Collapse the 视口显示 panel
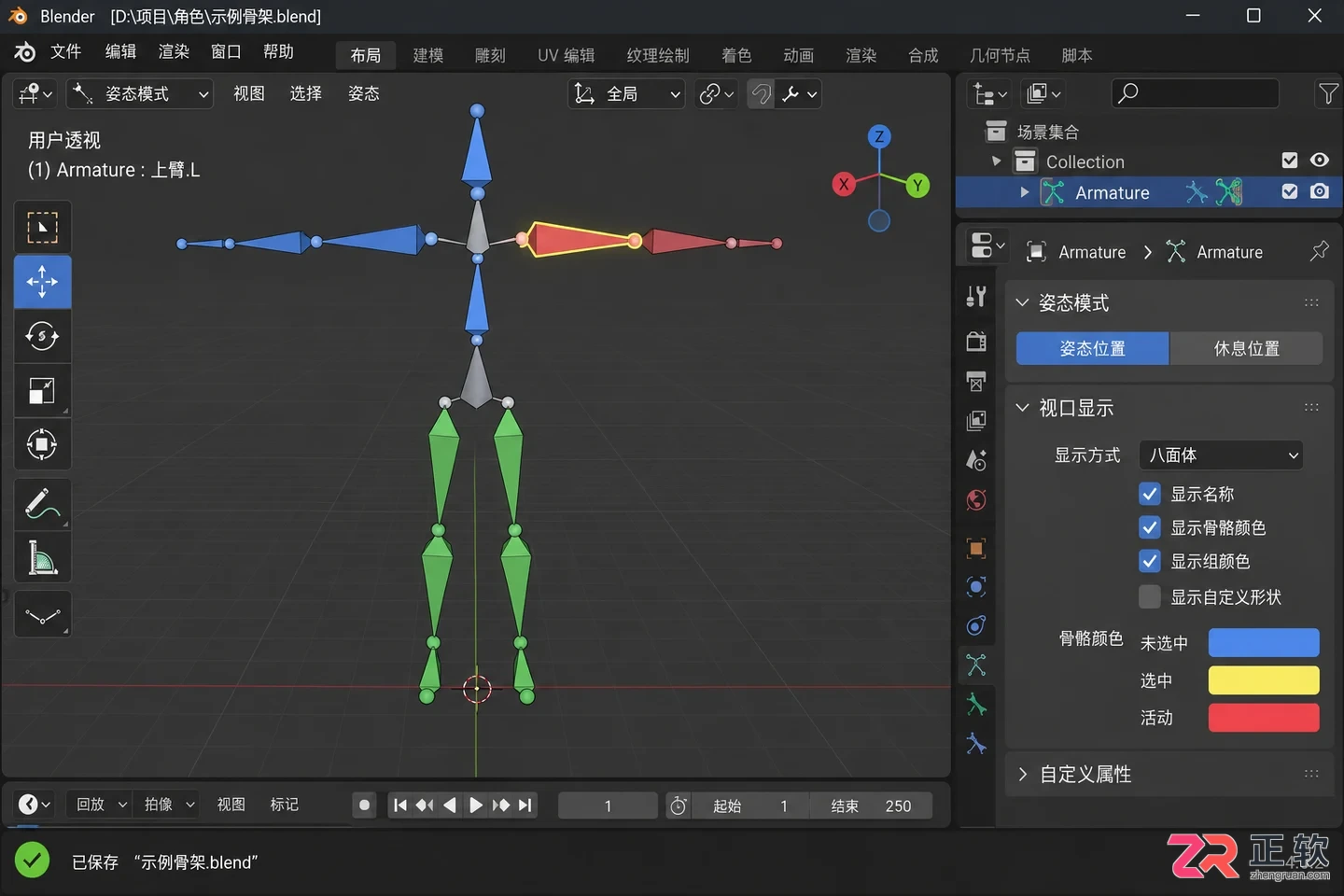 1022,408
